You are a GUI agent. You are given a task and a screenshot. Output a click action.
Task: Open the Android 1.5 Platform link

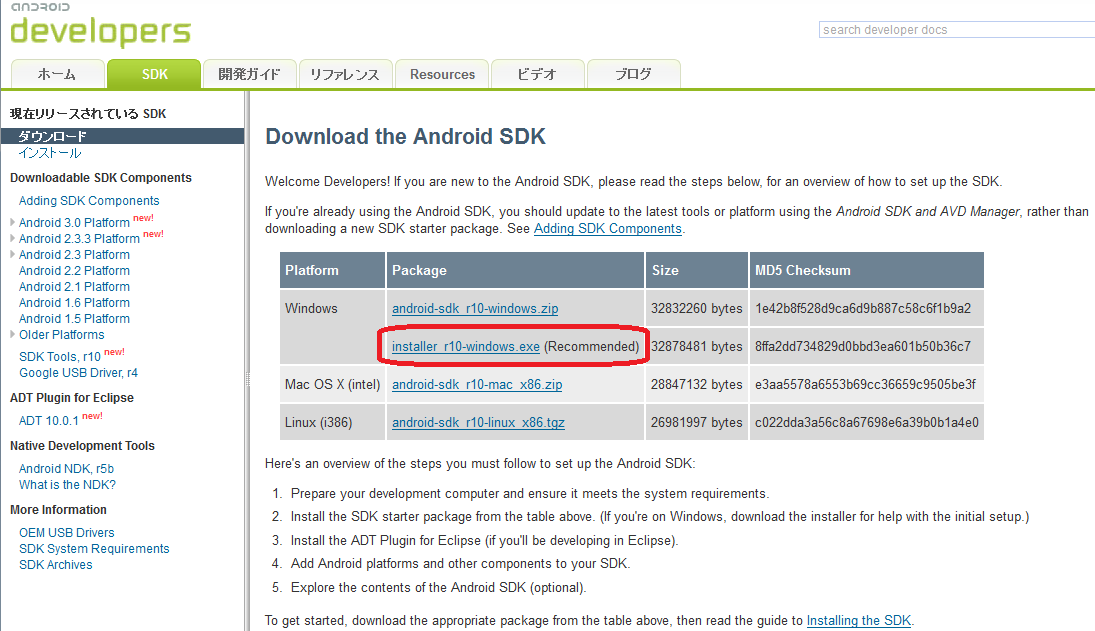(x=74, y=319)
